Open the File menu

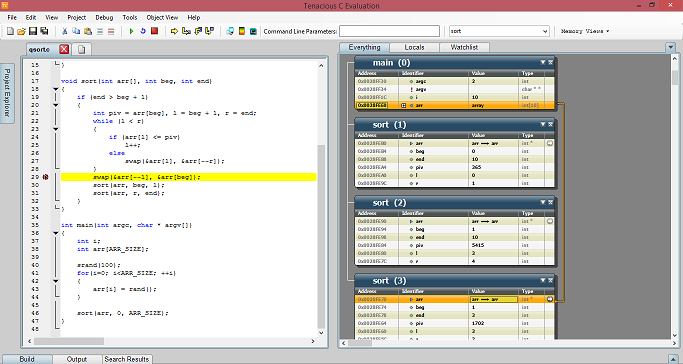click(12, 17)
